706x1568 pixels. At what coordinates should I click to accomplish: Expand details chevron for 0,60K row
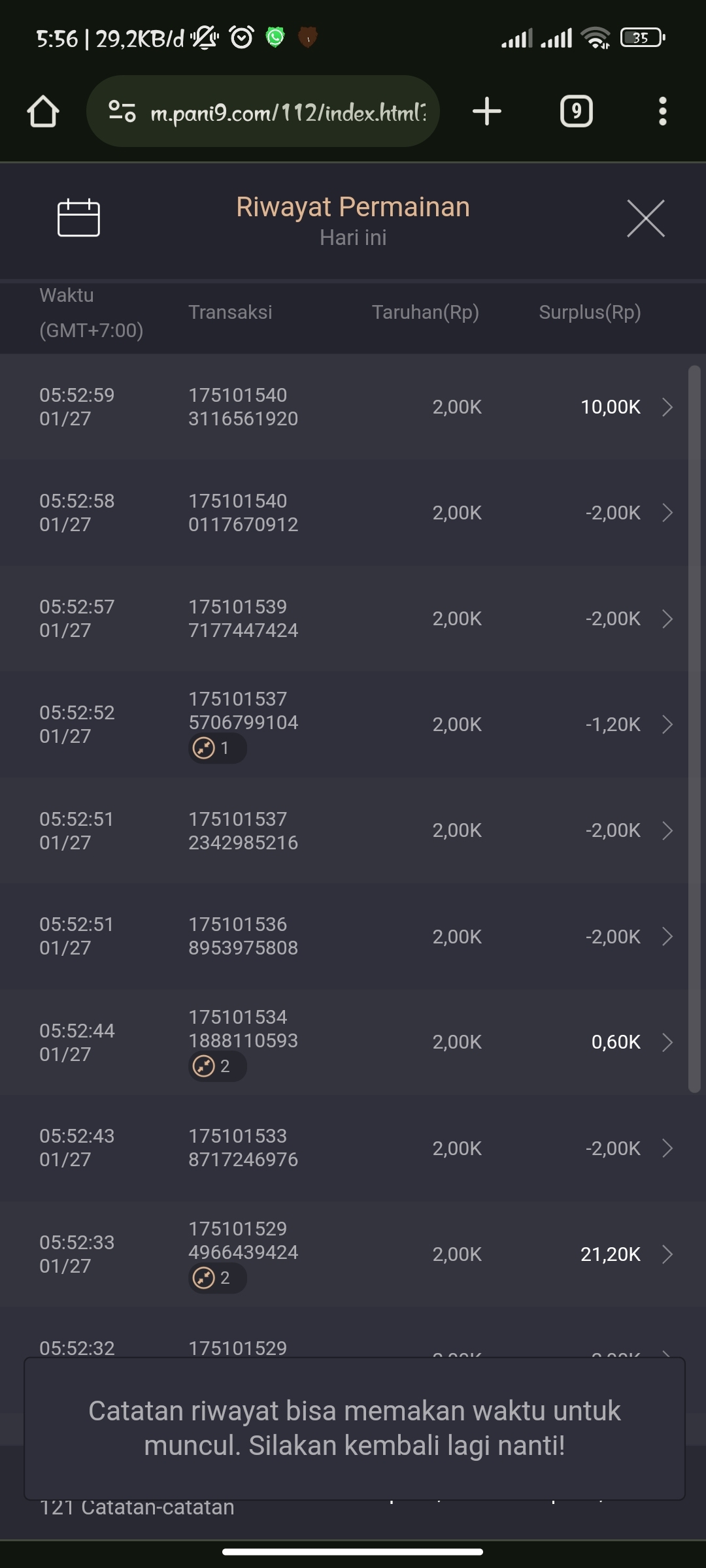(667, 1042)
